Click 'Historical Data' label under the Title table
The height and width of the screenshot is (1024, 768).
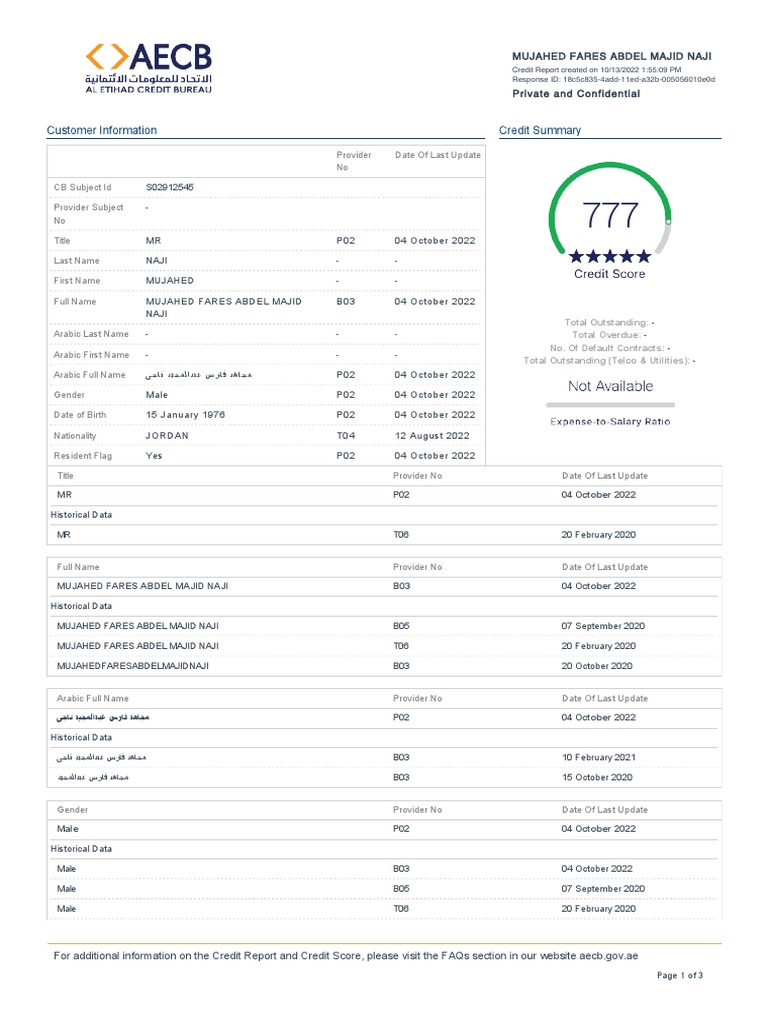(81, 515)
